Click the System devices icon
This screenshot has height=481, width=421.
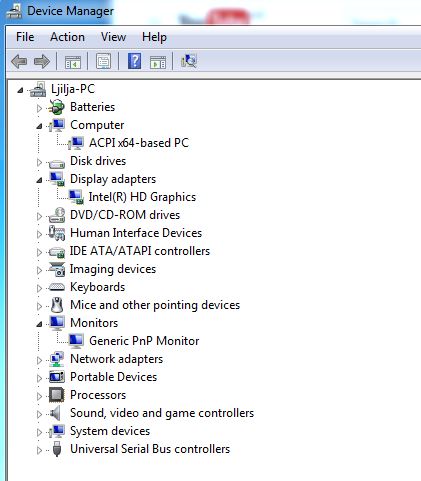(57, 431)
